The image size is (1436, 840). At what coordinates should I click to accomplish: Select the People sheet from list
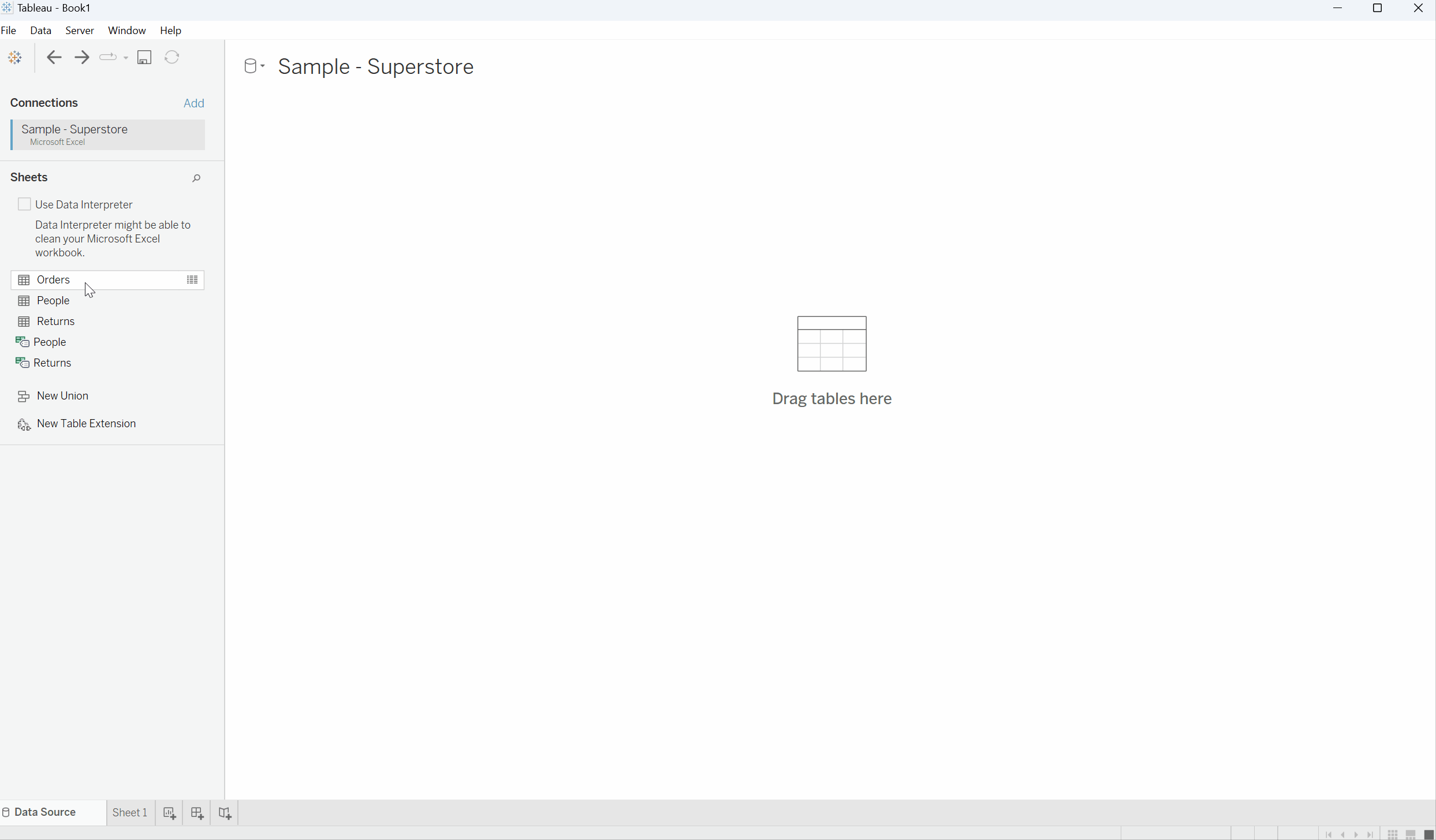pyautogui.click(x=52, y=300)
